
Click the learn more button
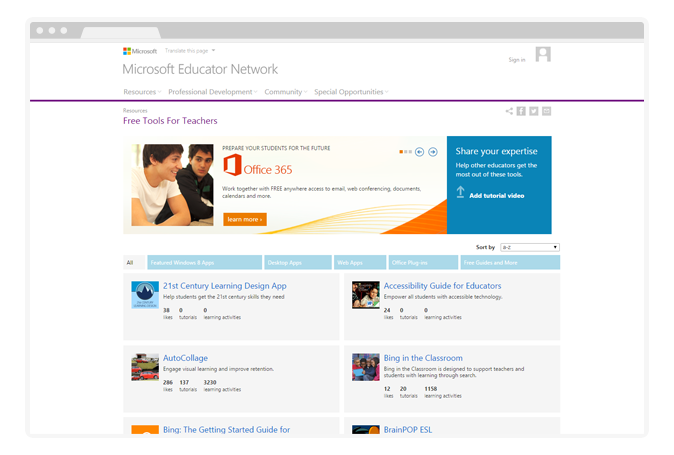pyautogui.click(x=245, y=219)
